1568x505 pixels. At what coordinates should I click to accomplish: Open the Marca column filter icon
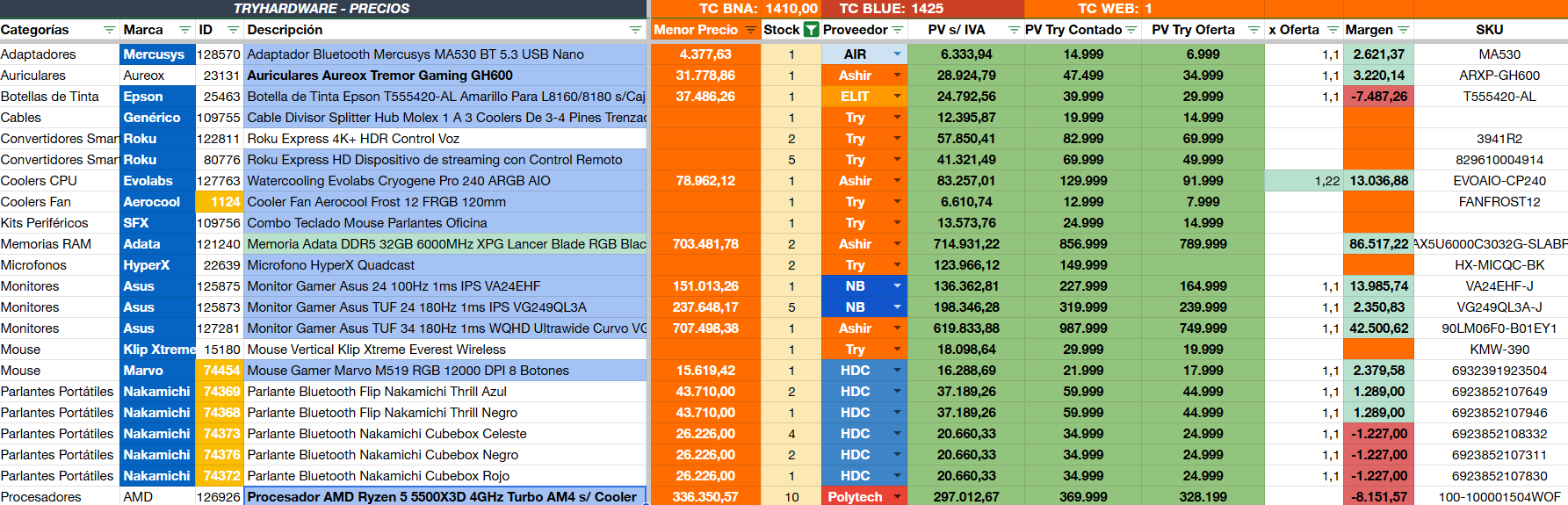pyautogui.click(x=184, y=30)
